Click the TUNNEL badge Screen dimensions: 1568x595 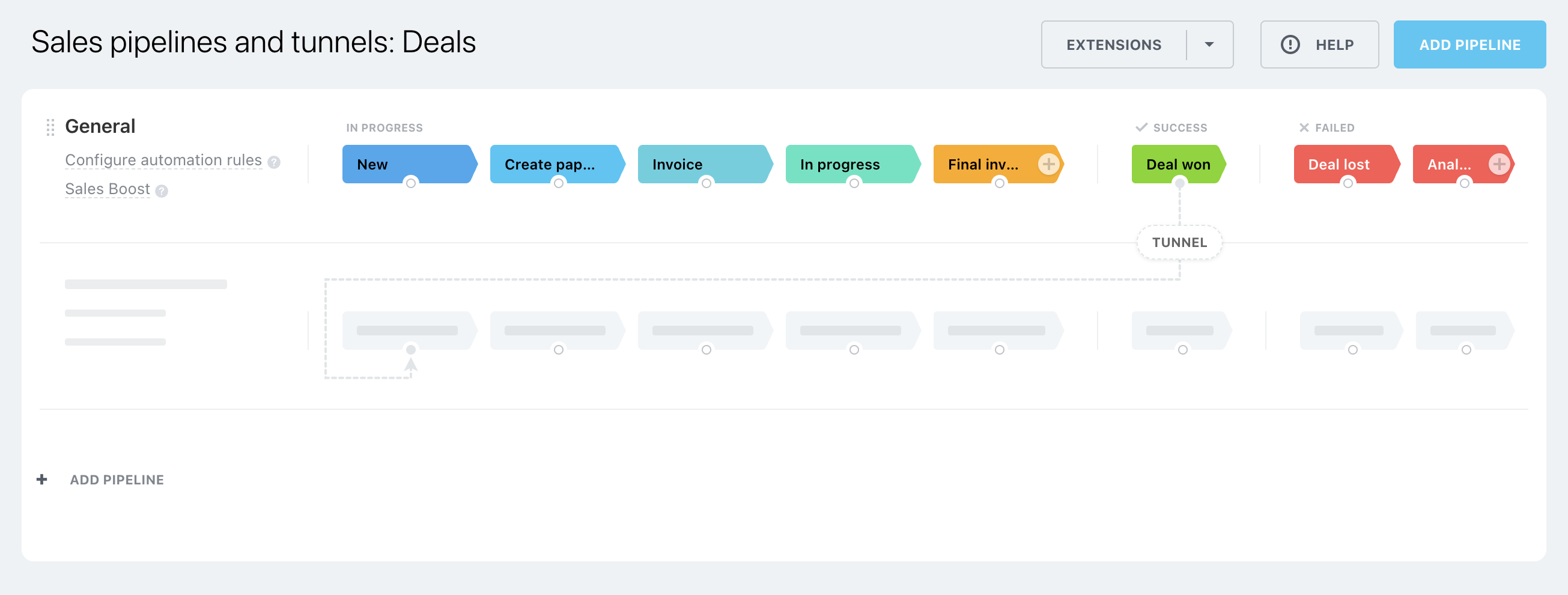(1179, 242)
